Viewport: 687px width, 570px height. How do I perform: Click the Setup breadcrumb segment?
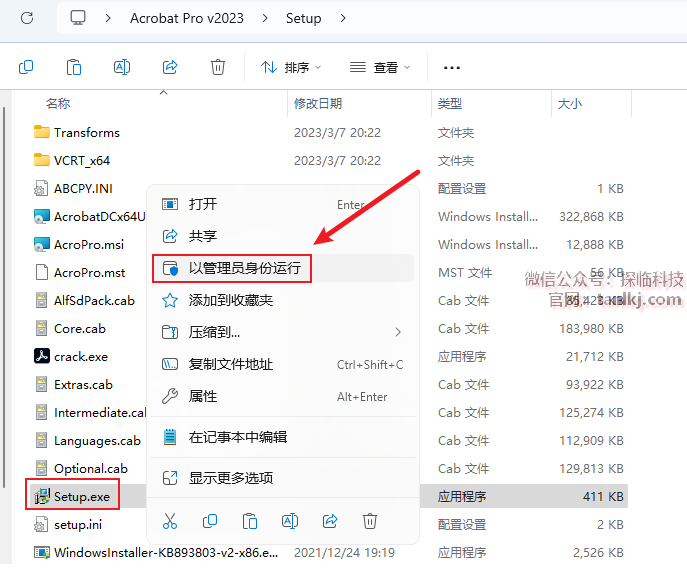pos(304,18)
